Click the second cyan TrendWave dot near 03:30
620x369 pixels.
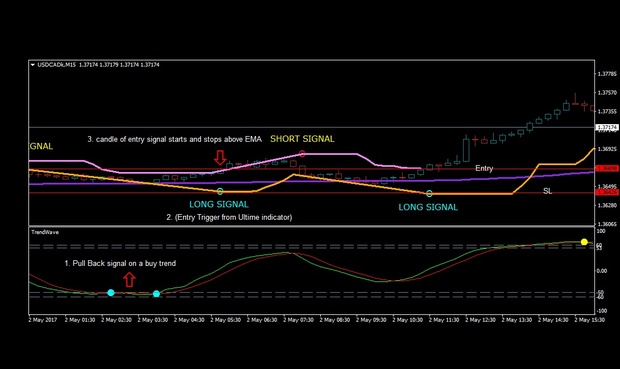coord(156,293)
